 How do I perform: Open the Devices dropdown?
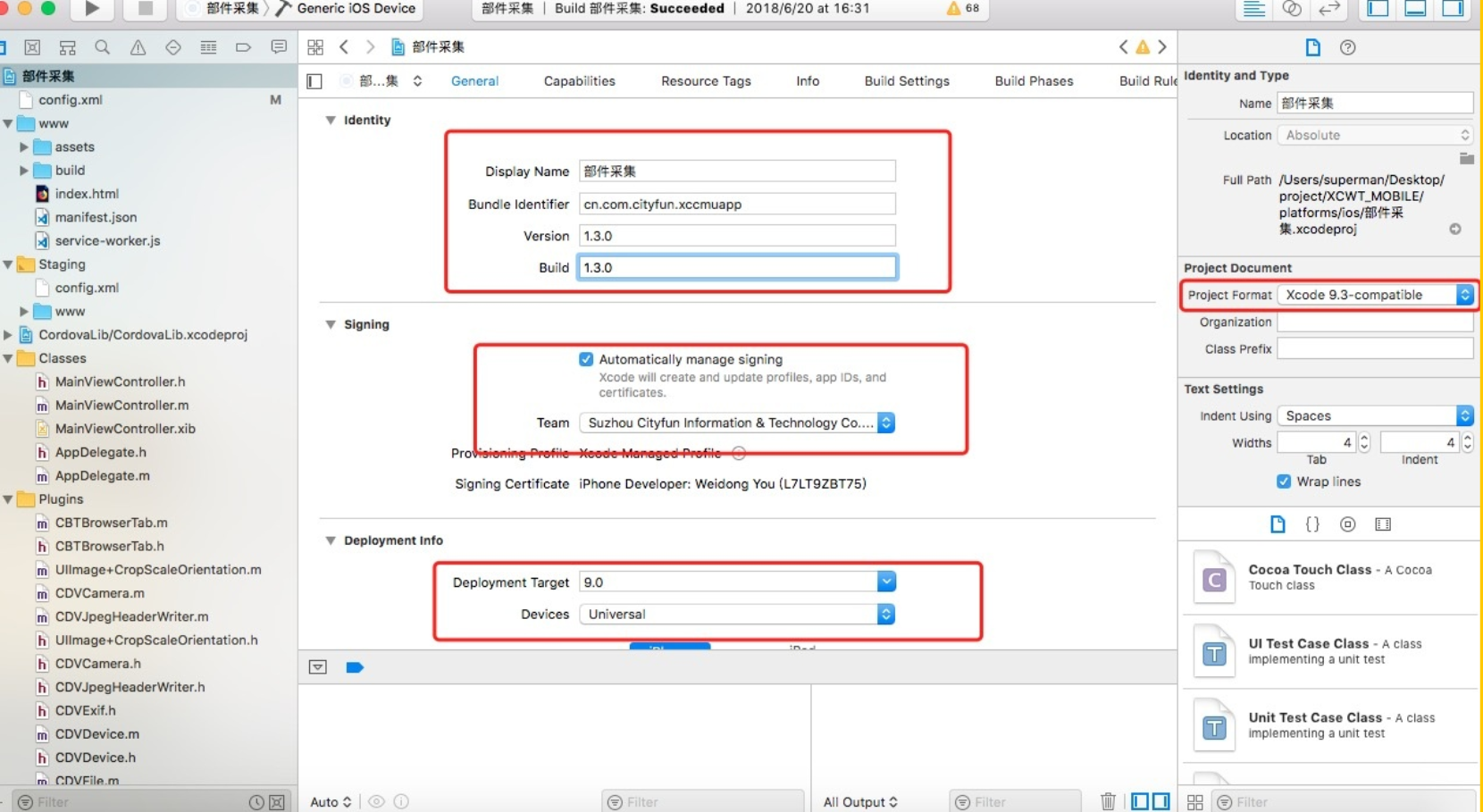(x=737, y=615)
